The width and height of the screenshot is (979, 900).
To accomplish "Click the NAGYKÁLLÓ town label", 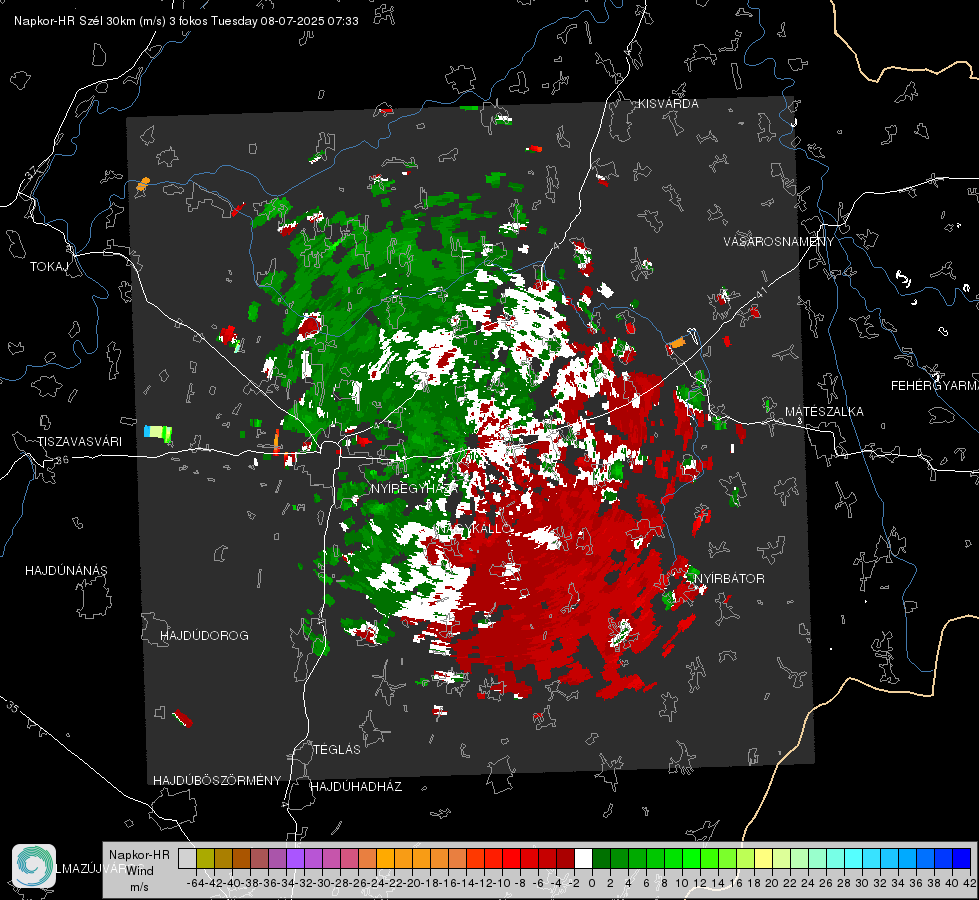I will pyautogui.click(x=473, y=528).
